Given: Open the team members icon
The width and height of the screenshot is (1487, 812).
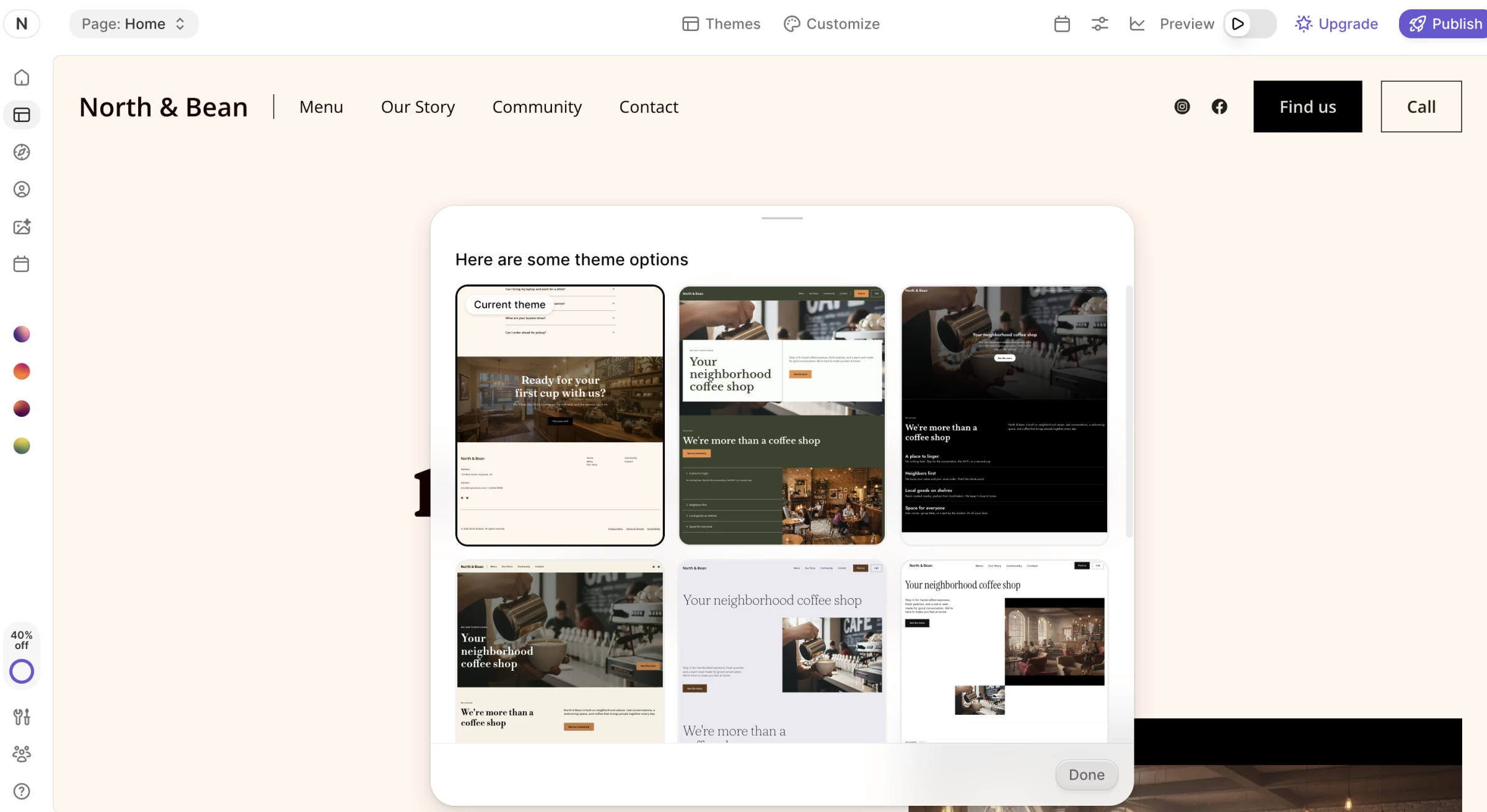Looking at the screenshot, I should [x=22, y=754].
